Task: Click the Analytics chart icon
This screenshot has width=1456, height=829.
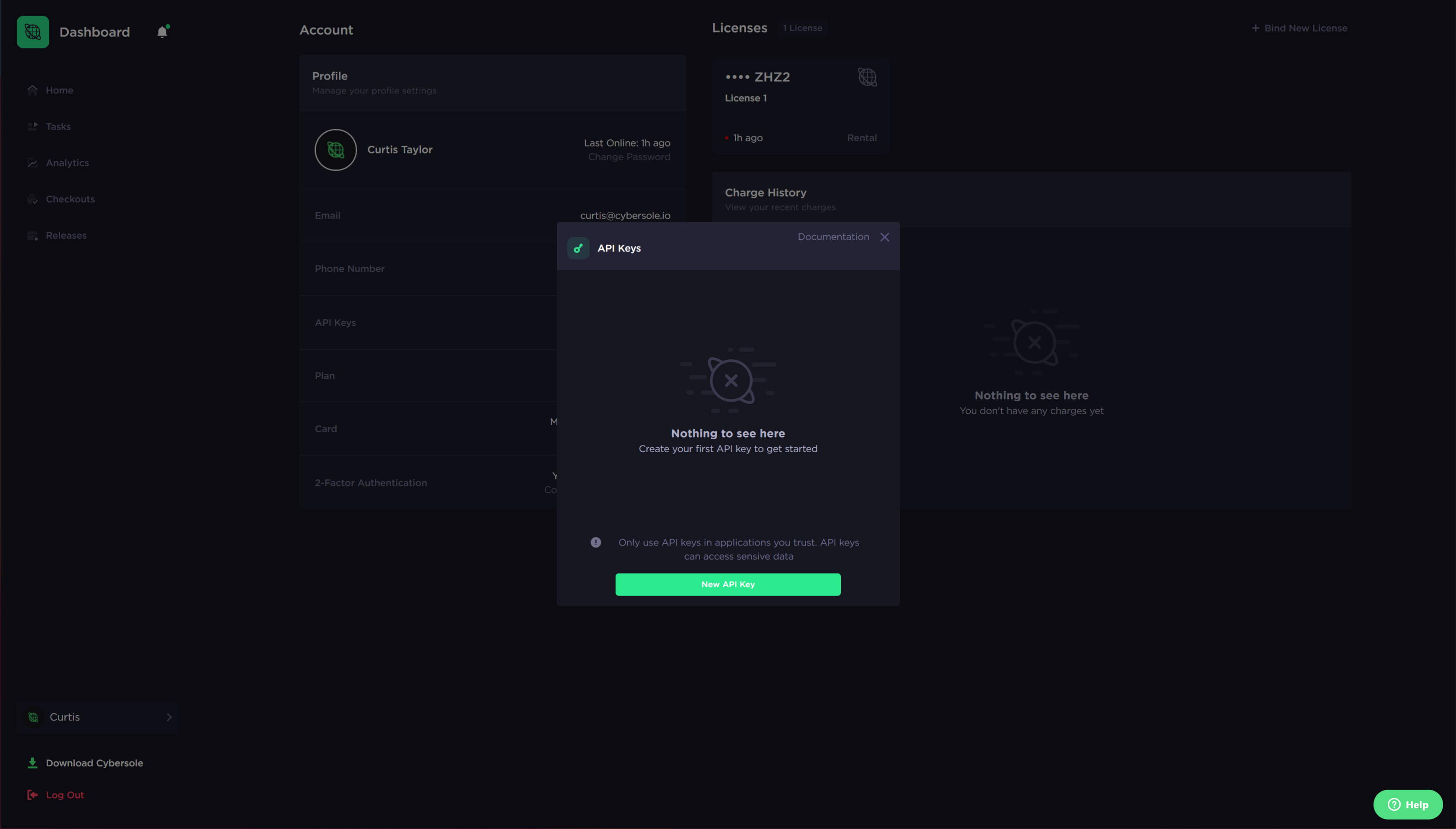Action: [x=32, y=163]
